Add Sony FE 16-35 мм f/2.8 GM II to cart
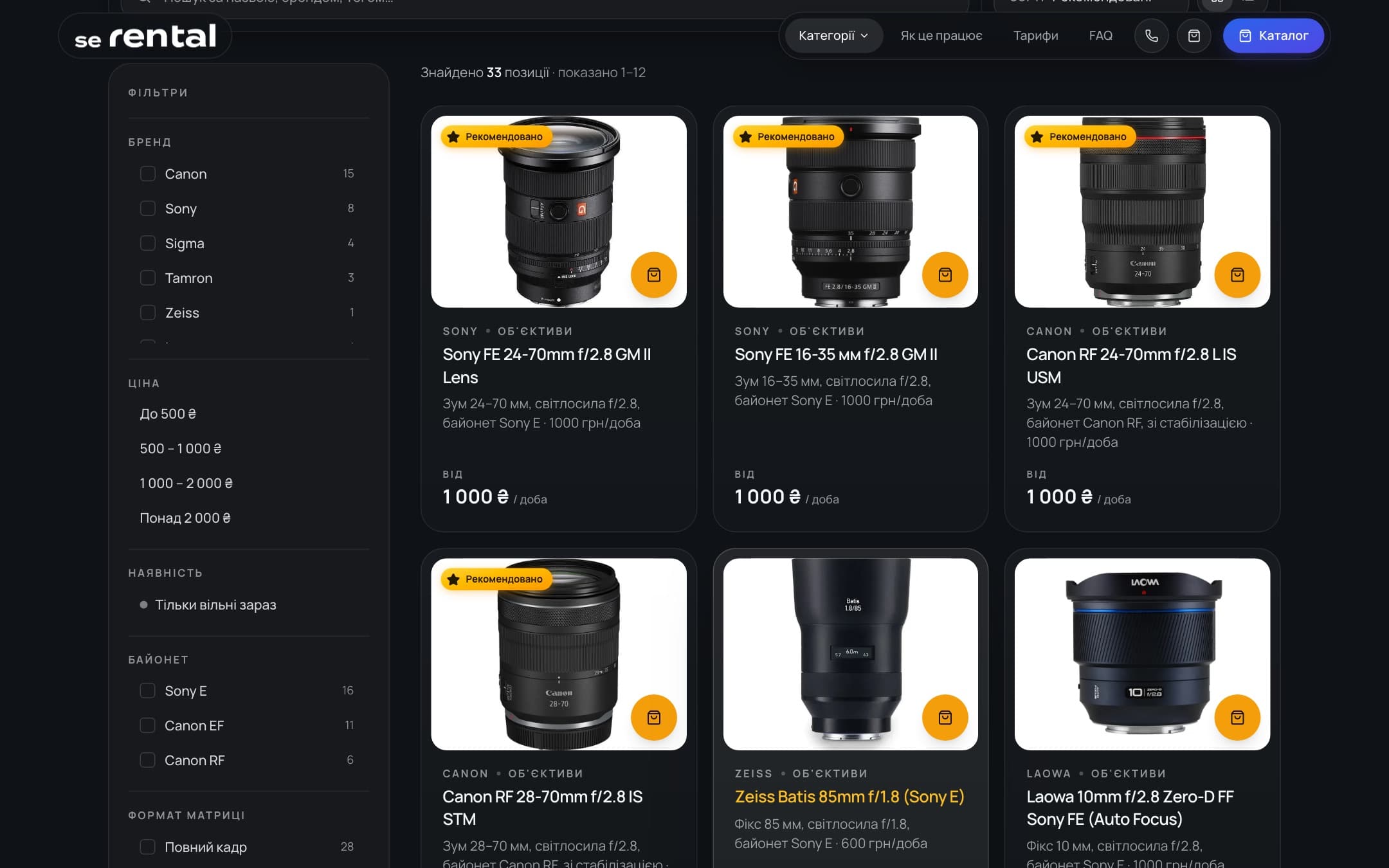This screenshot has height=868, width=1389. pyautogui.click(x=945, y=275)
